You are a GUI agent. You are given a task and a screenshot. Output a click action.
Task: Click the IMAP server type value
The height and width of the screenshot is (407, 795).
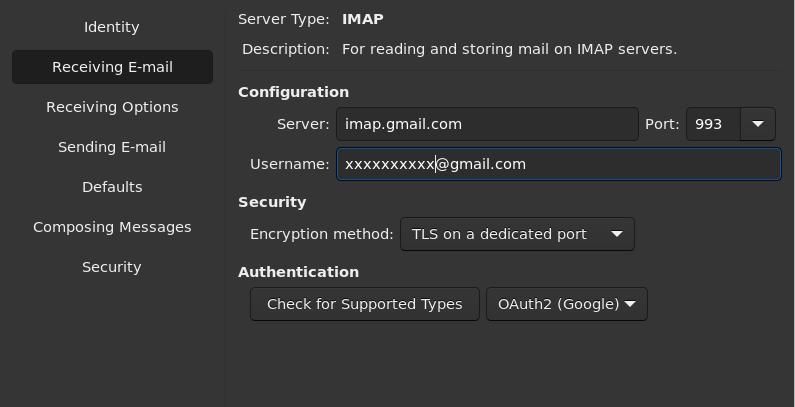click(x=362, y=19)
